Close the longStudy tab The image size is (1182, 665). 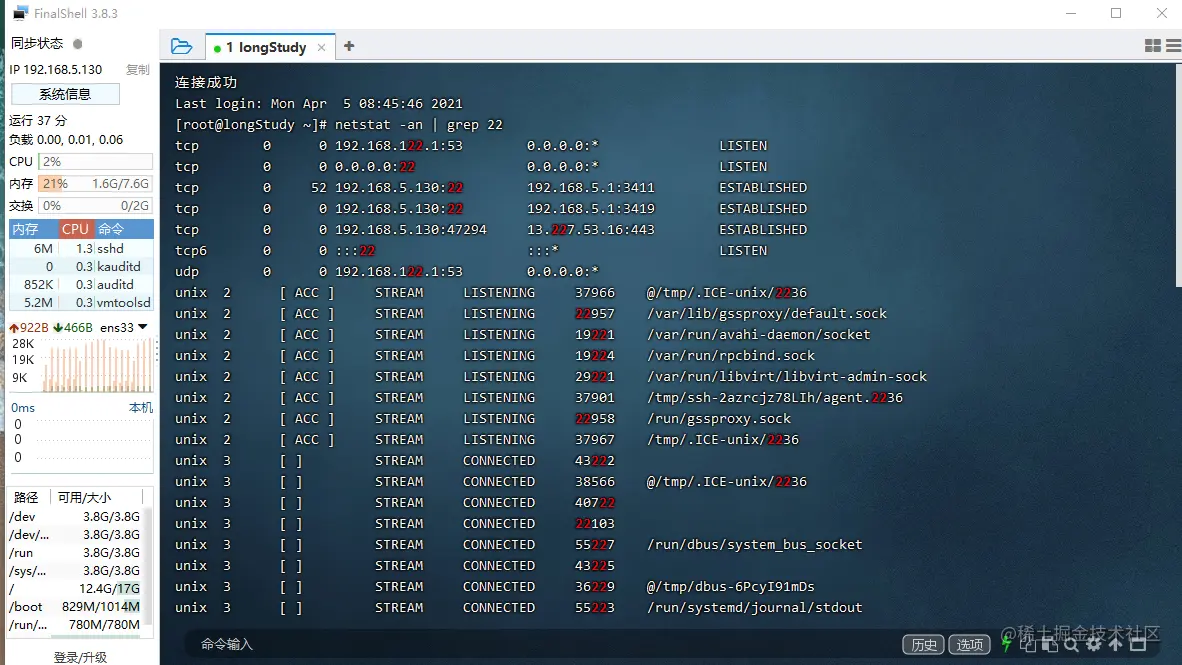coord(321,48)
